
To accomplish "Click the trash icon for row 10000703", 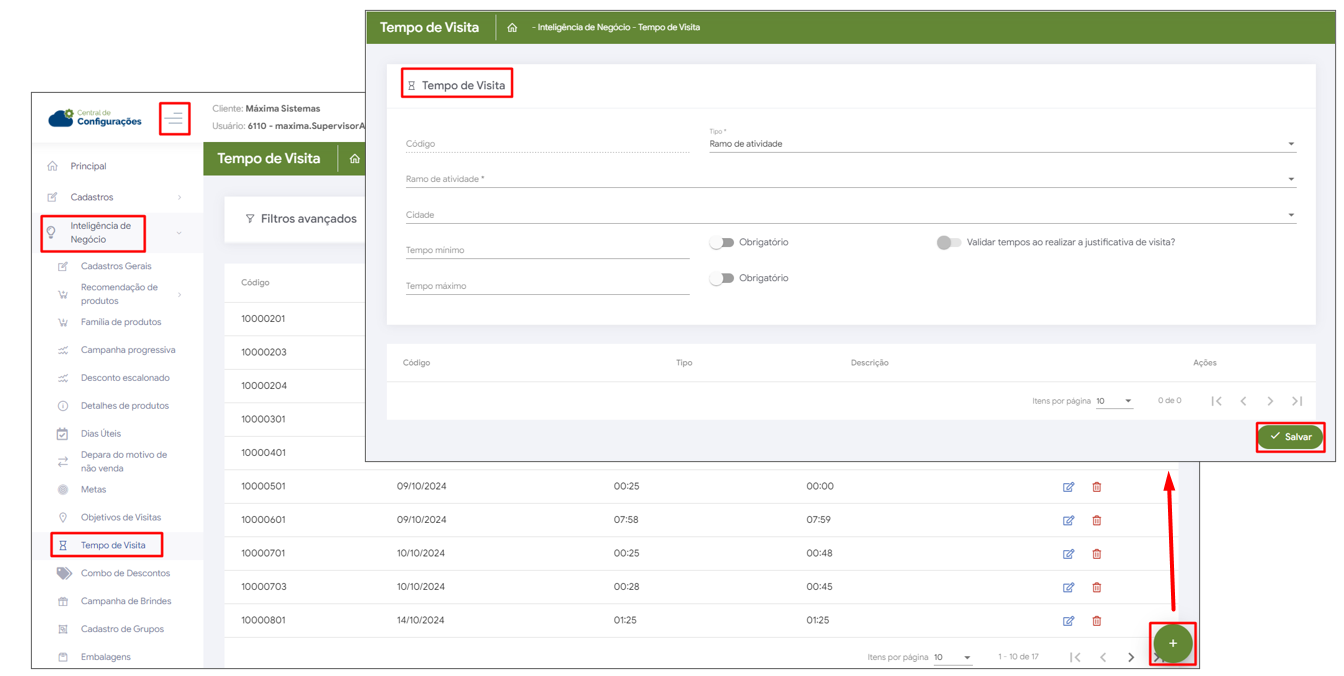I will (x=1096, y=587).
